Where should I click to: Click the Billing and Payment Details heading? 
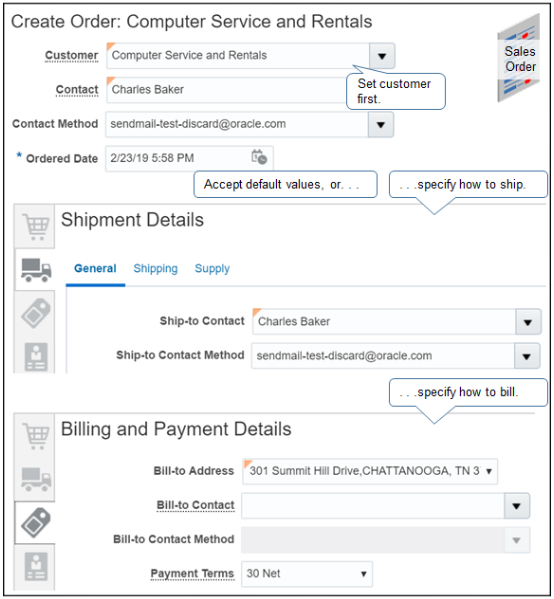(176, 429)
